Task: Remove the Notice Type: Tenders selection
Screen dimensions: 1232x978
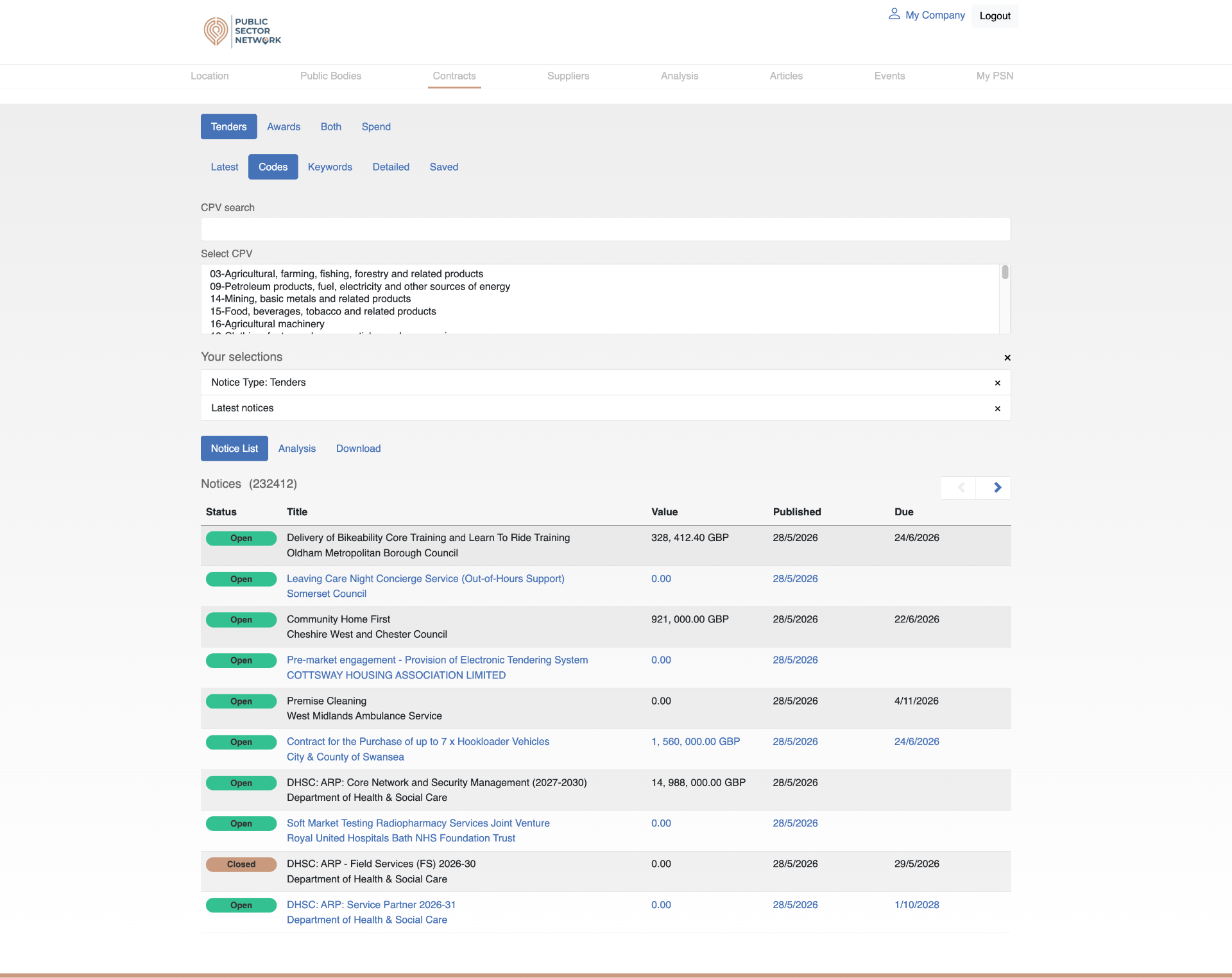Action: point(998,382)
